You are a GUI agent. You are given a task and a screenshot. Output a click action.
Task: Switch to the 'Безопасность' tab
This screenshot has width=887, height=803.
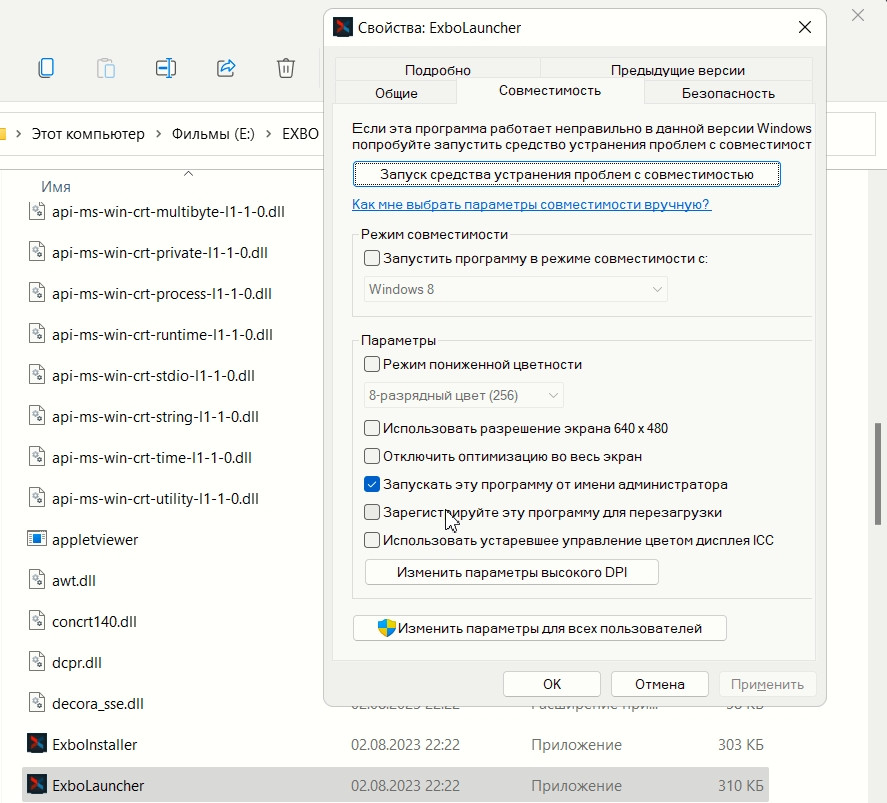point(728,93)
